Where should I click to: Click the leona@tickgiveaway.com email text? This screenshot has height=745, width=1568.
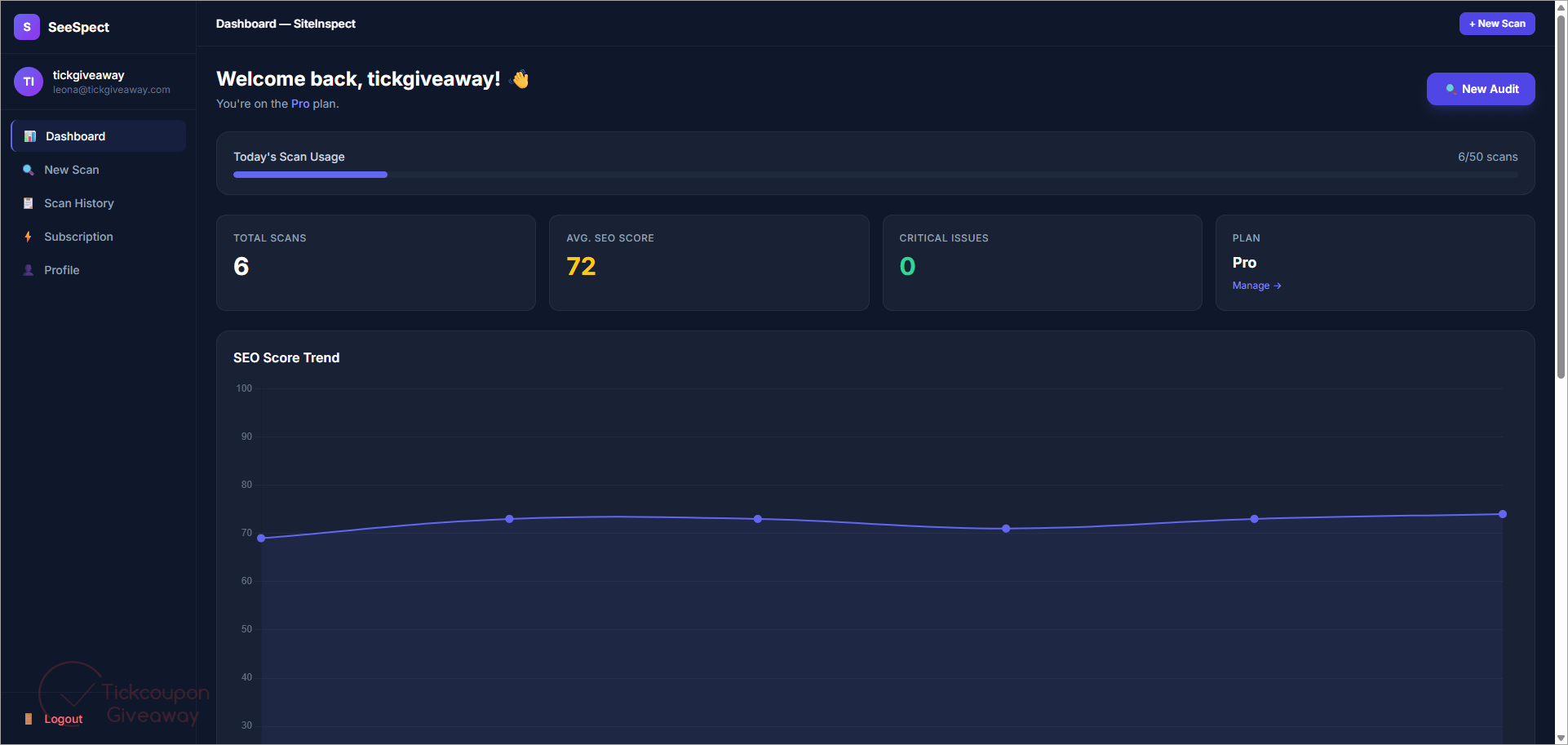click(x=112, y=90)
